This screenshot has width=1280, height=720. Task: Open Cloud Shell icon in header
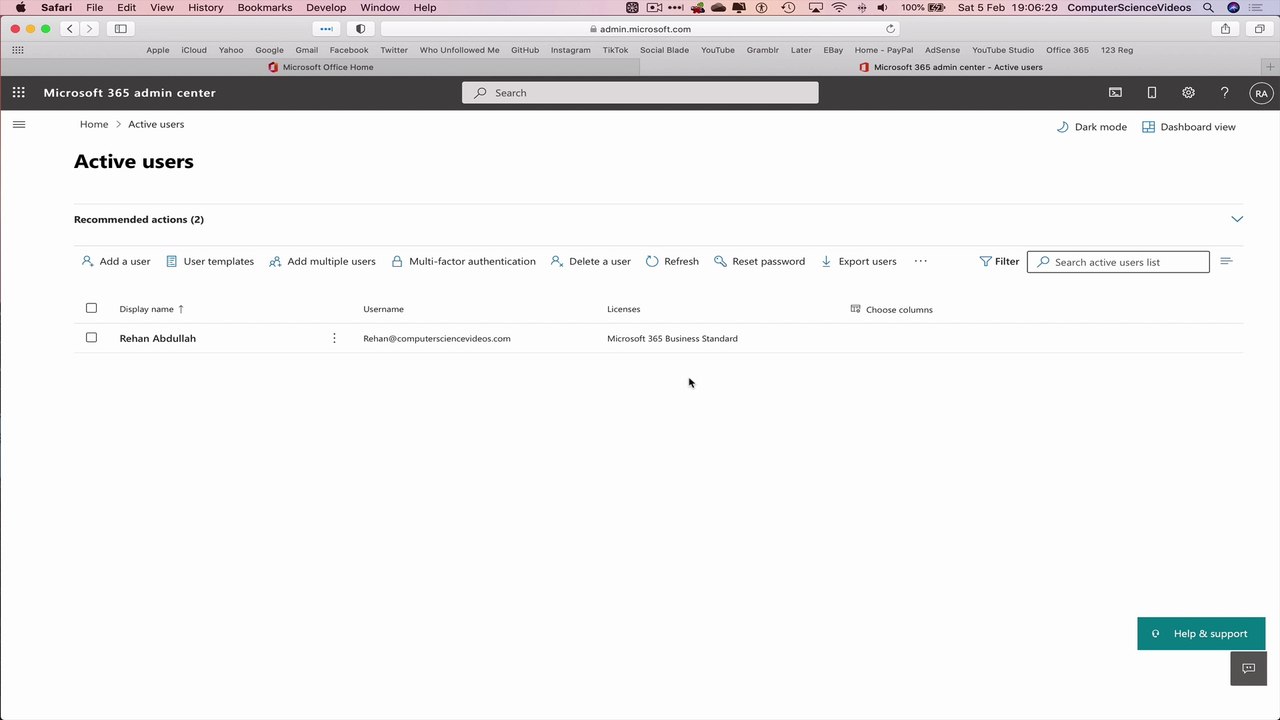[x=1115, y=93]
